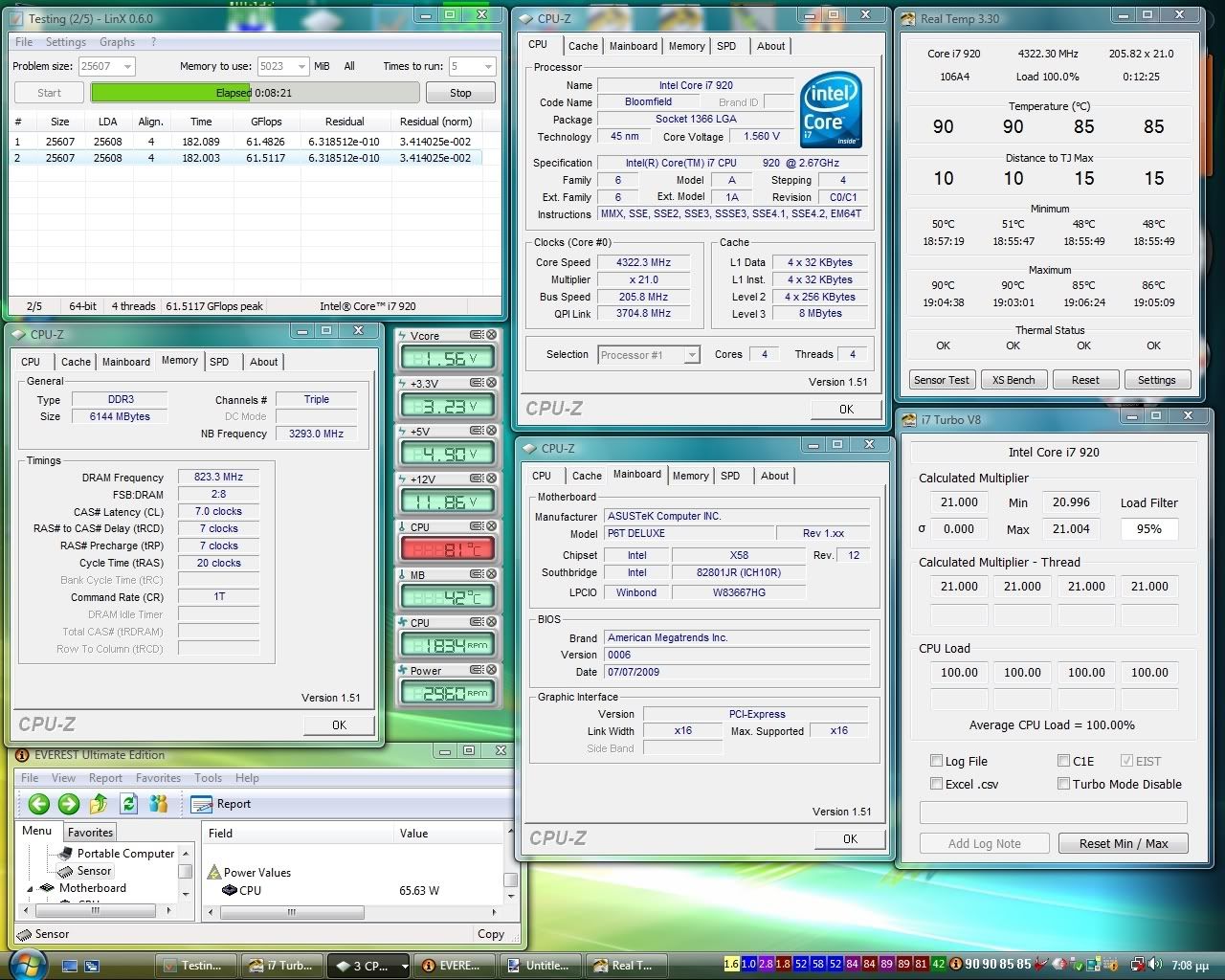Open Real Temp Settings
This screenshot has height=980, width=1225.
[1156, 380]
